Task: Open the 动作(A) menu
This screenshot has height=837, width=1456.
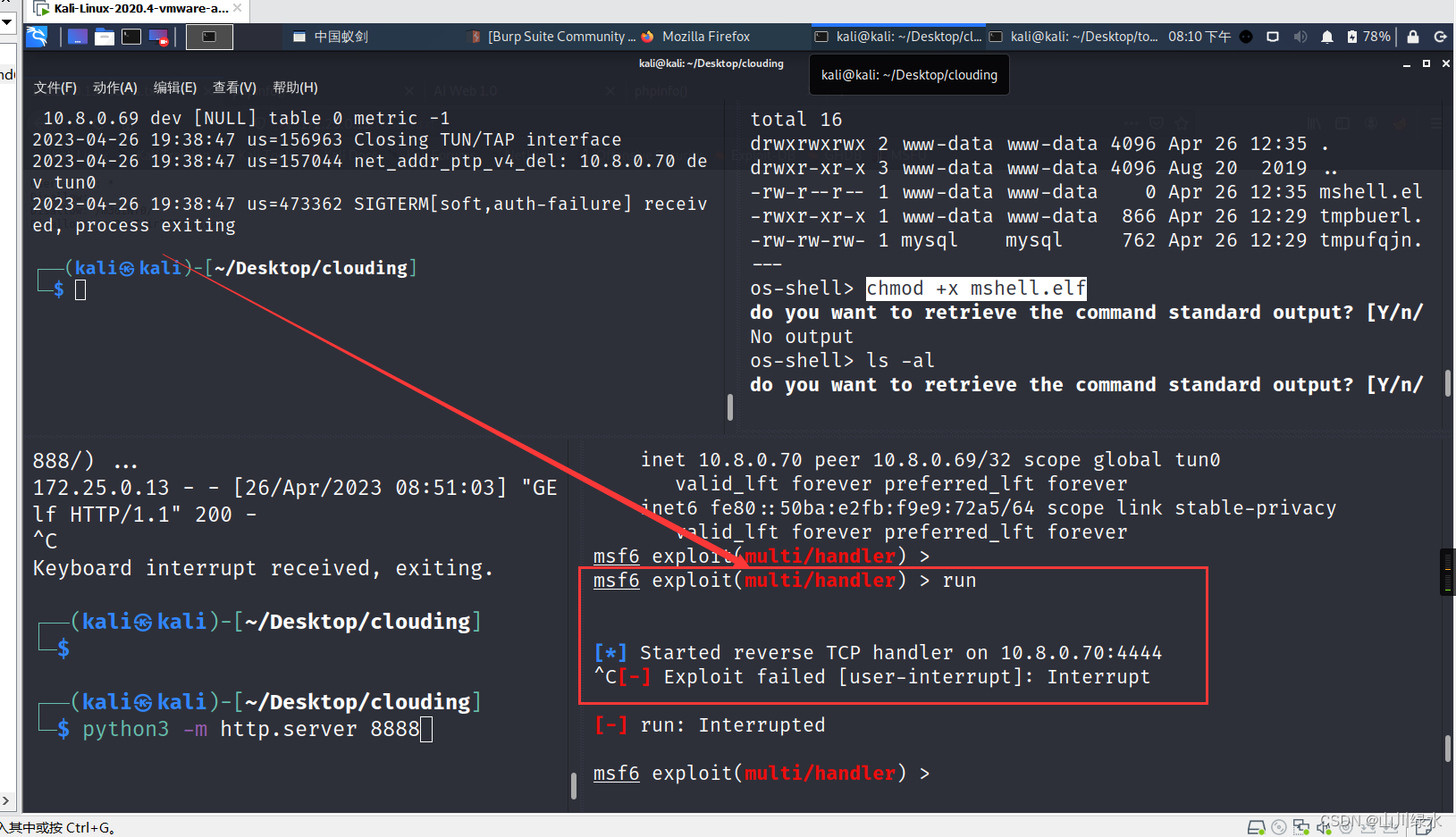Action: [x=115, y=88]
